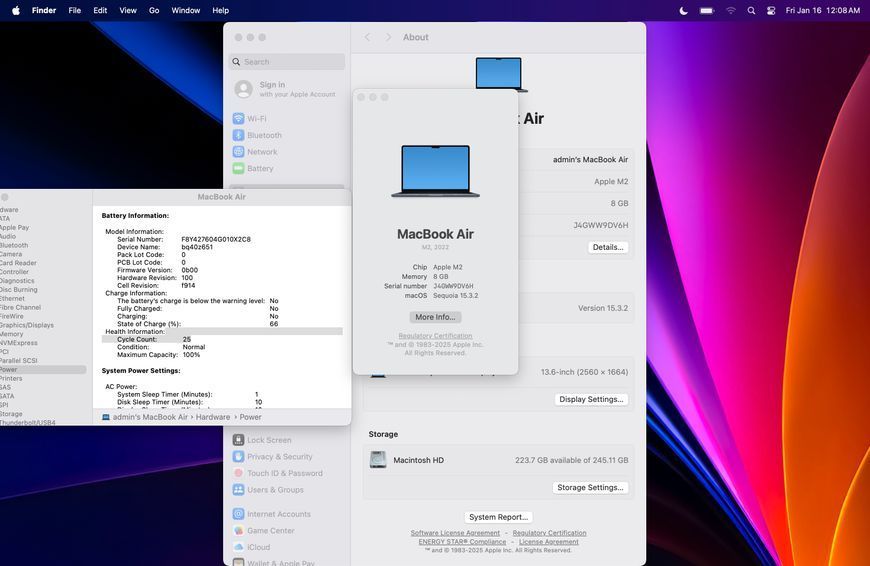Click the Sequoia 15.3.2 macOS value
This screenshot has height=566, width=870.
pos(456,295)
